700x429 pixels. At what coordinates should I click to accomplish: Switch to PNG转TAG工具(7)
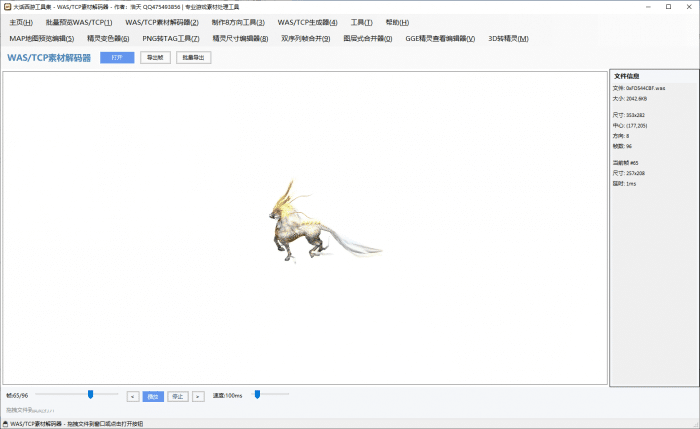[171, 38]
